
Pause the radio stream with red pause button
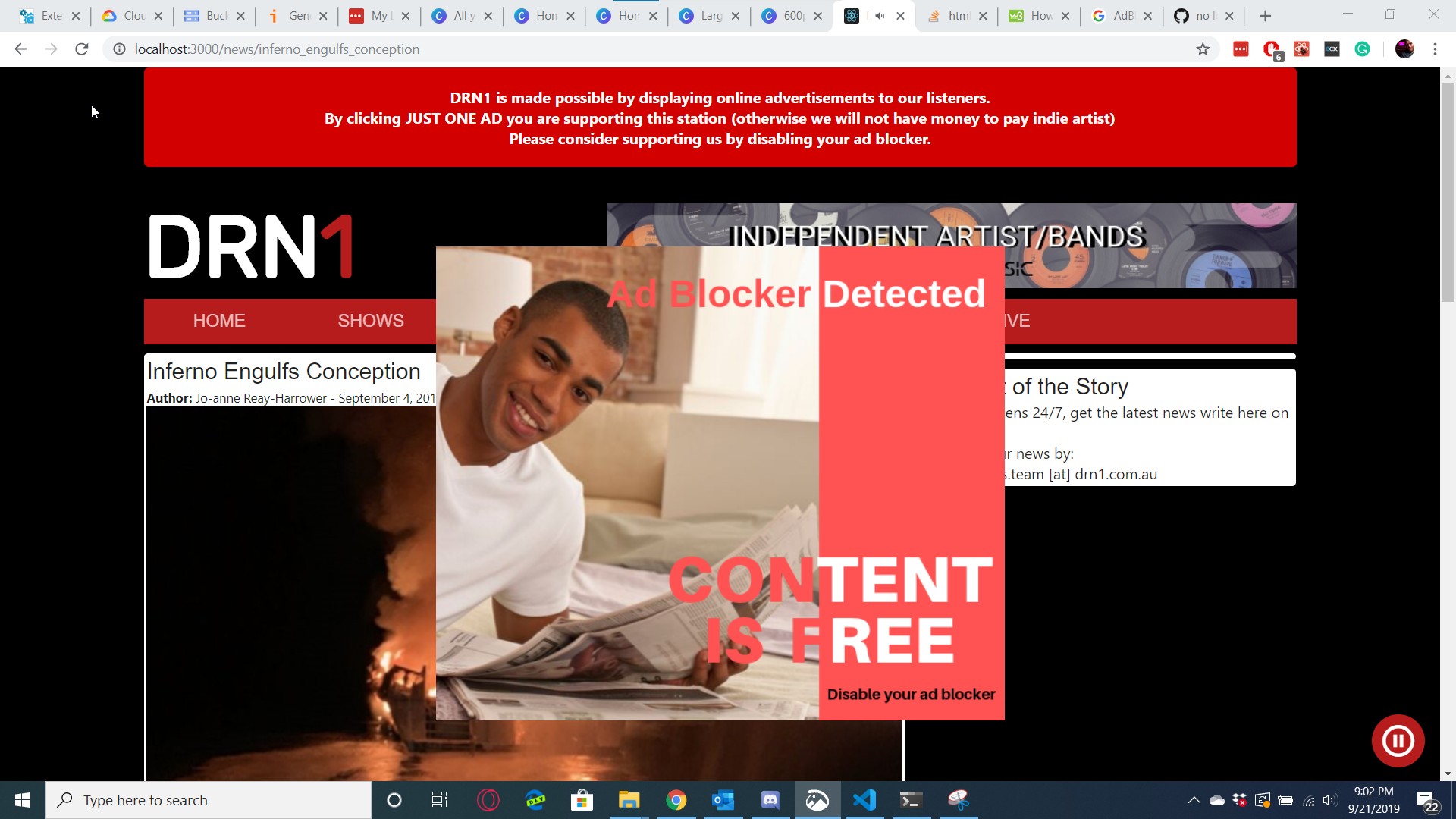click(x=1398, y=741)
